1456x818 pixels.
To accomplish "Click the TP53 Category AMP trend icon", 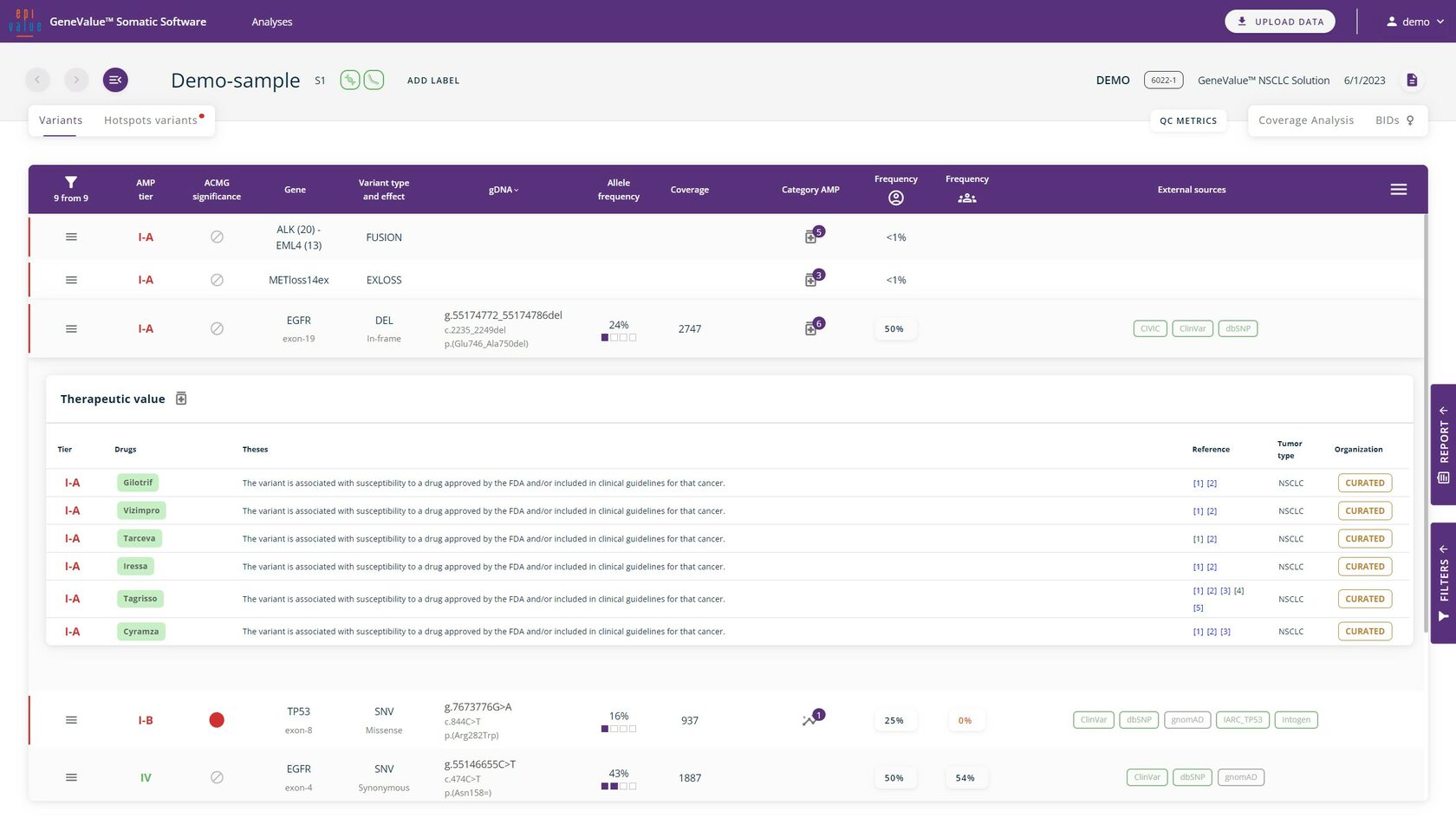I will click(810, 720).
